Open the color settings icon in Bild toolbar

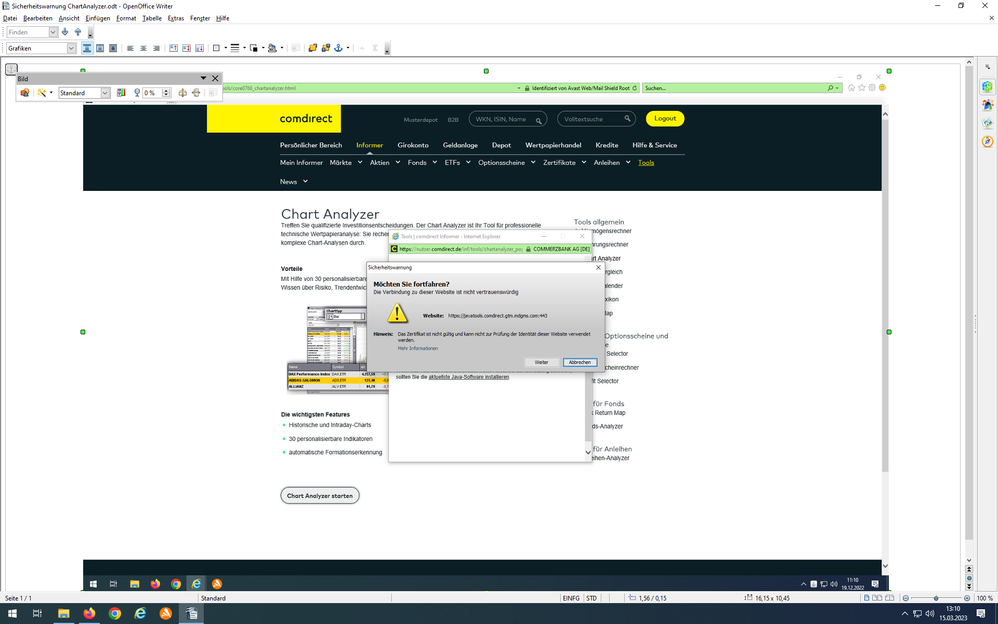coord(121,93)
